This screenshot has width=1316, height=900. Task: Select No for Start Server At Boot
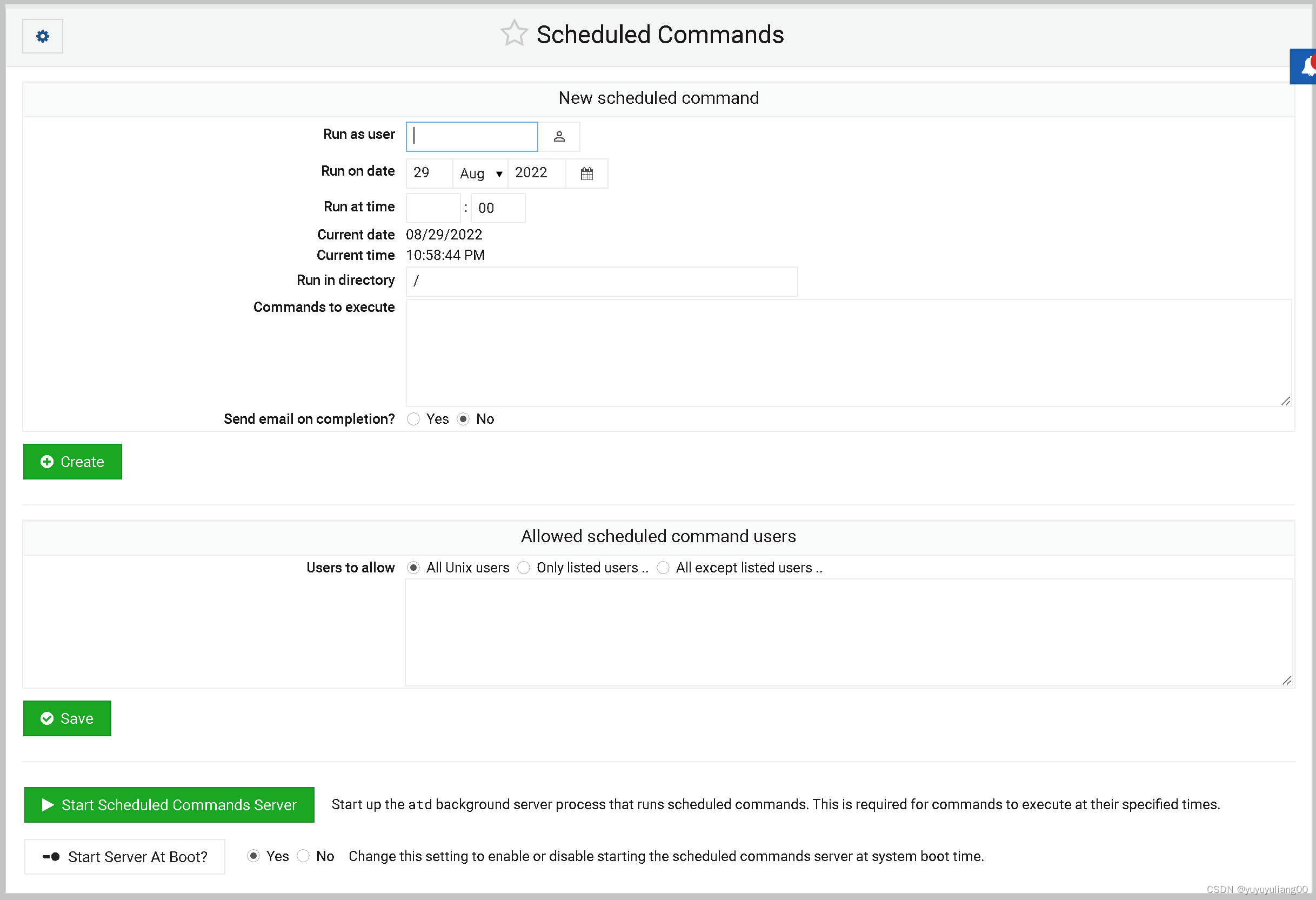[304, 856]
